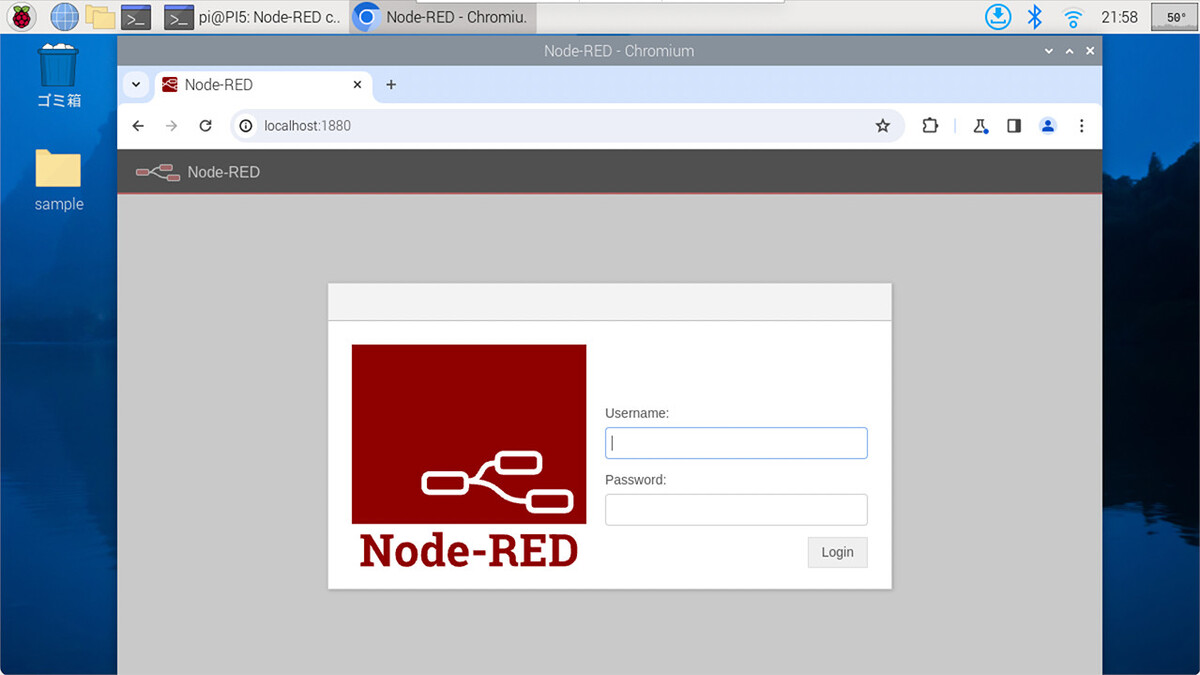Focus the Username input field
1200x675 pixels.
[736, 443]
